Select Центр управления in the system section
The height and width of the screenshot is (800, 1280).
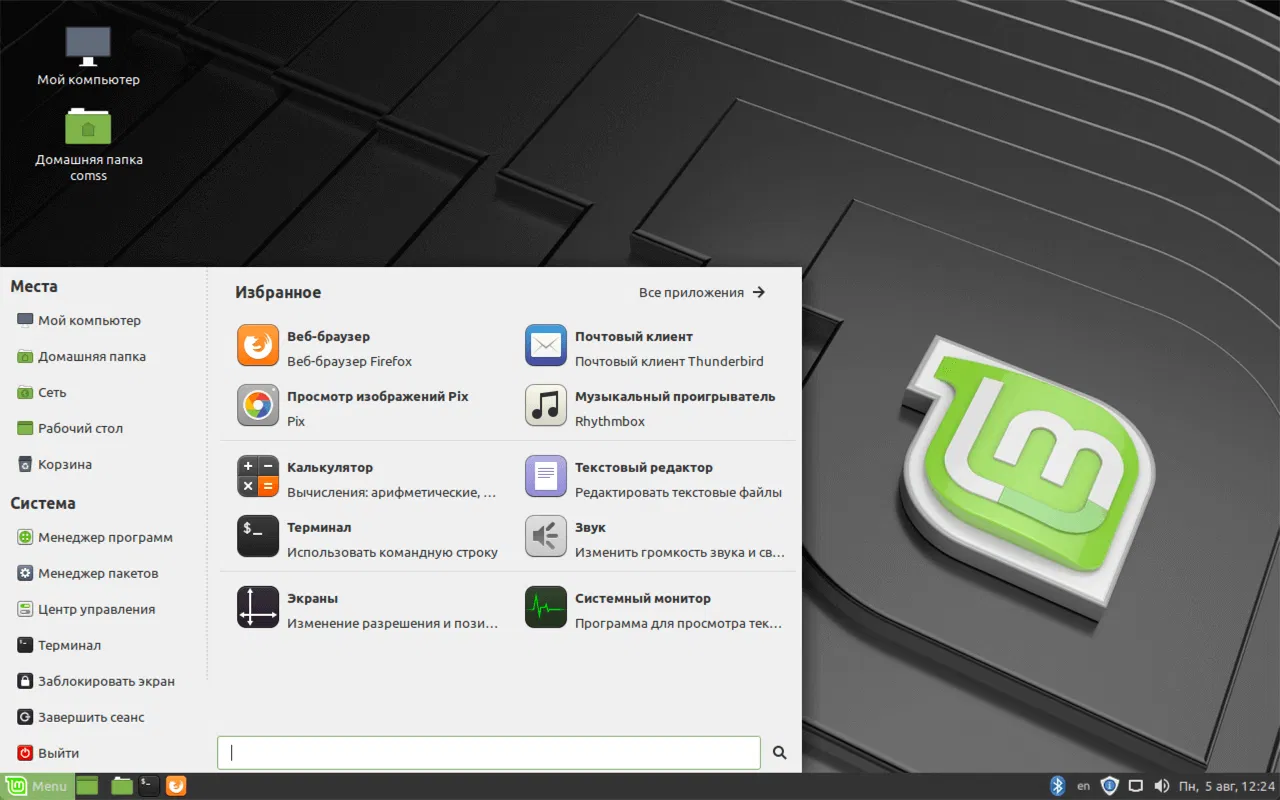click(x=100, y=609)
